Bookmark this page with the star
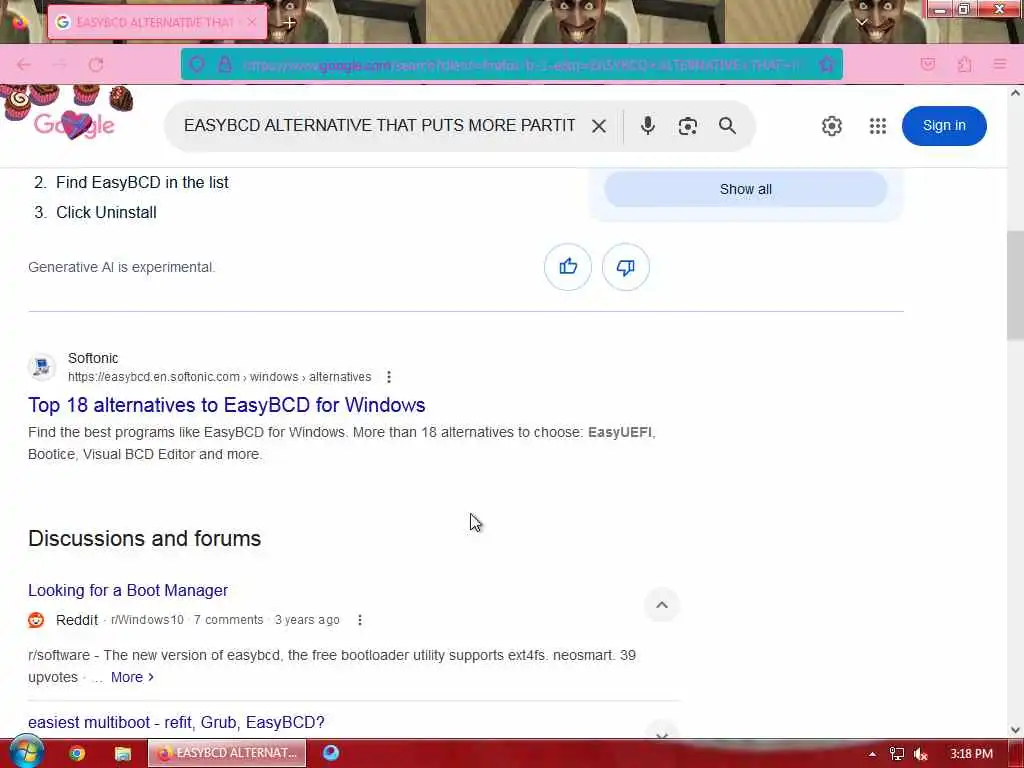This screenshot has height=768, width=1024. pyautogui.click(x=826, y=65)
